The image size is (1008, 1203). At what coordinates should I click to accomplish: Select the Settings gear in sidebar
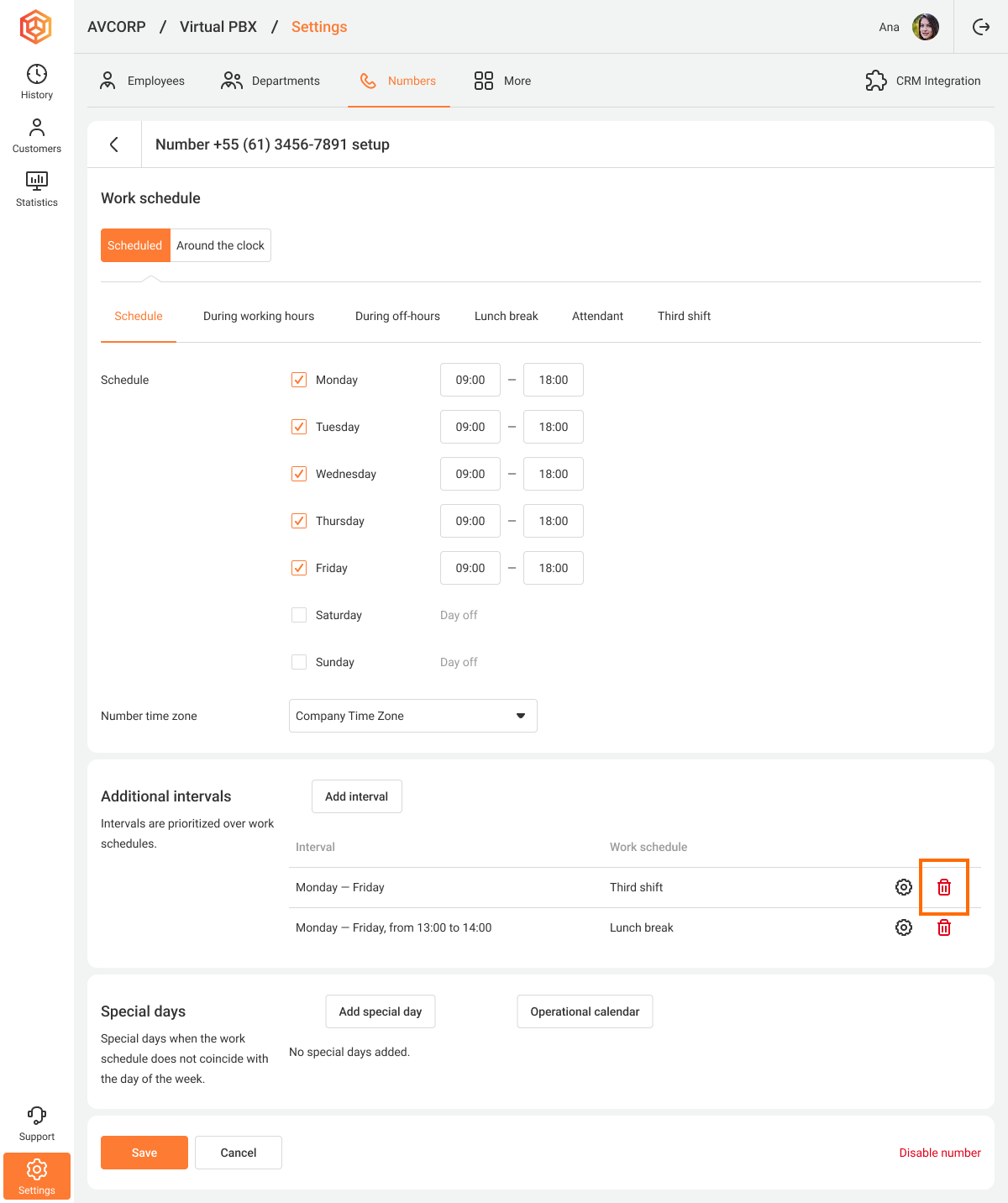(37, 1175)
